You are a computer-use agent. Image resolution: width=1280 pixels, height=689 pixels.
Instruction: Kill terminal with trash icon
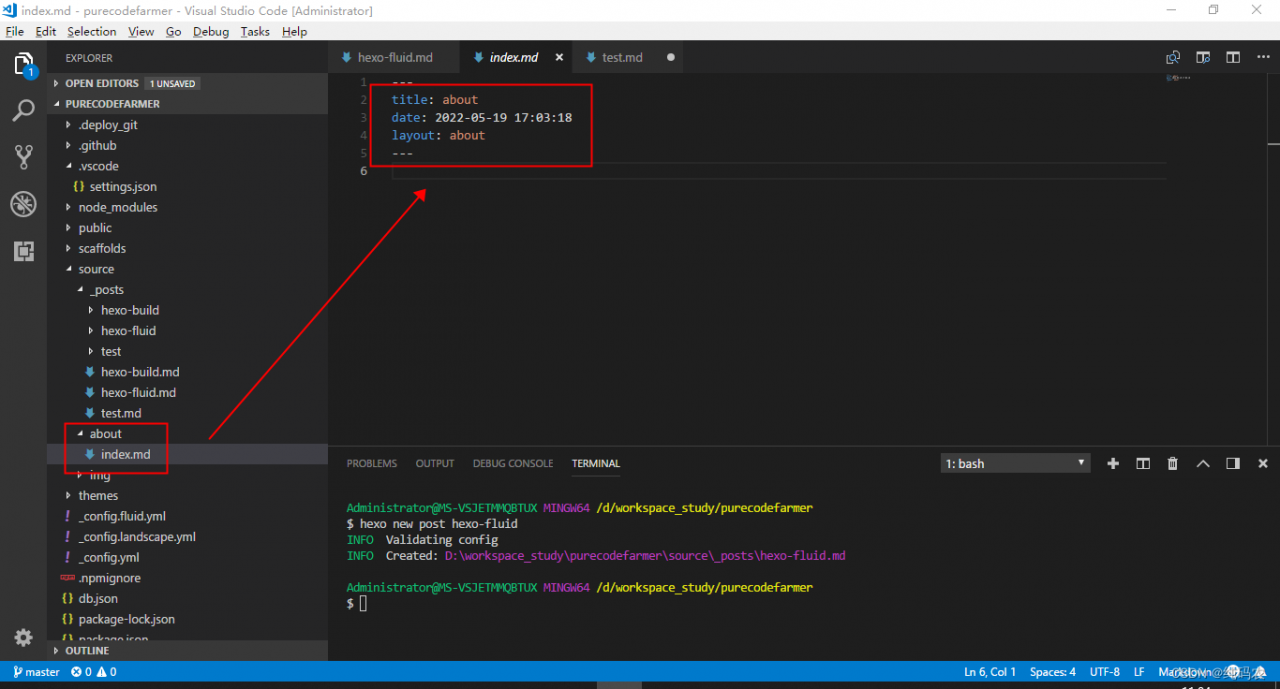pyautogui.click(x=1173, y=464)
